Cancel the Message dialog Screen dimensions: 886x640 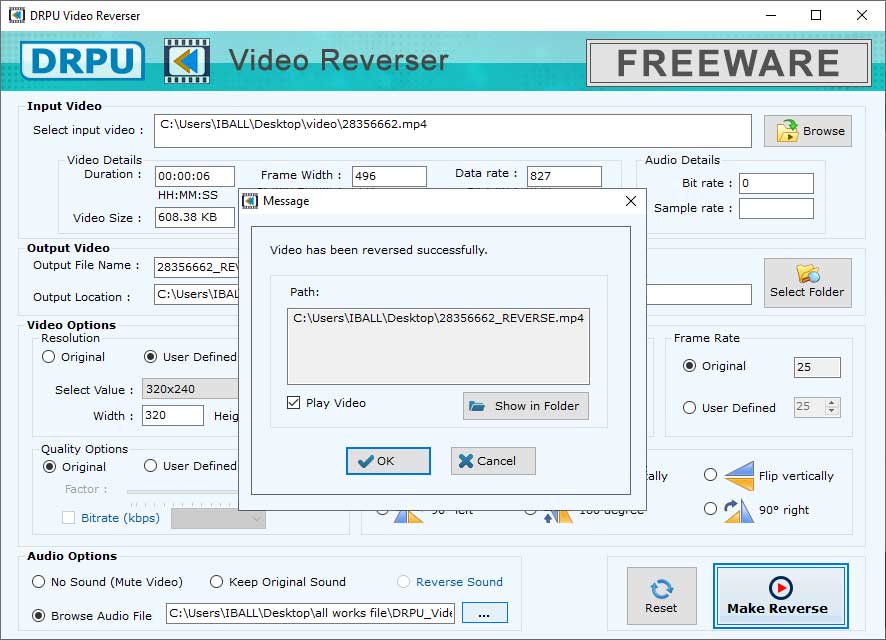tap(493, 461)
